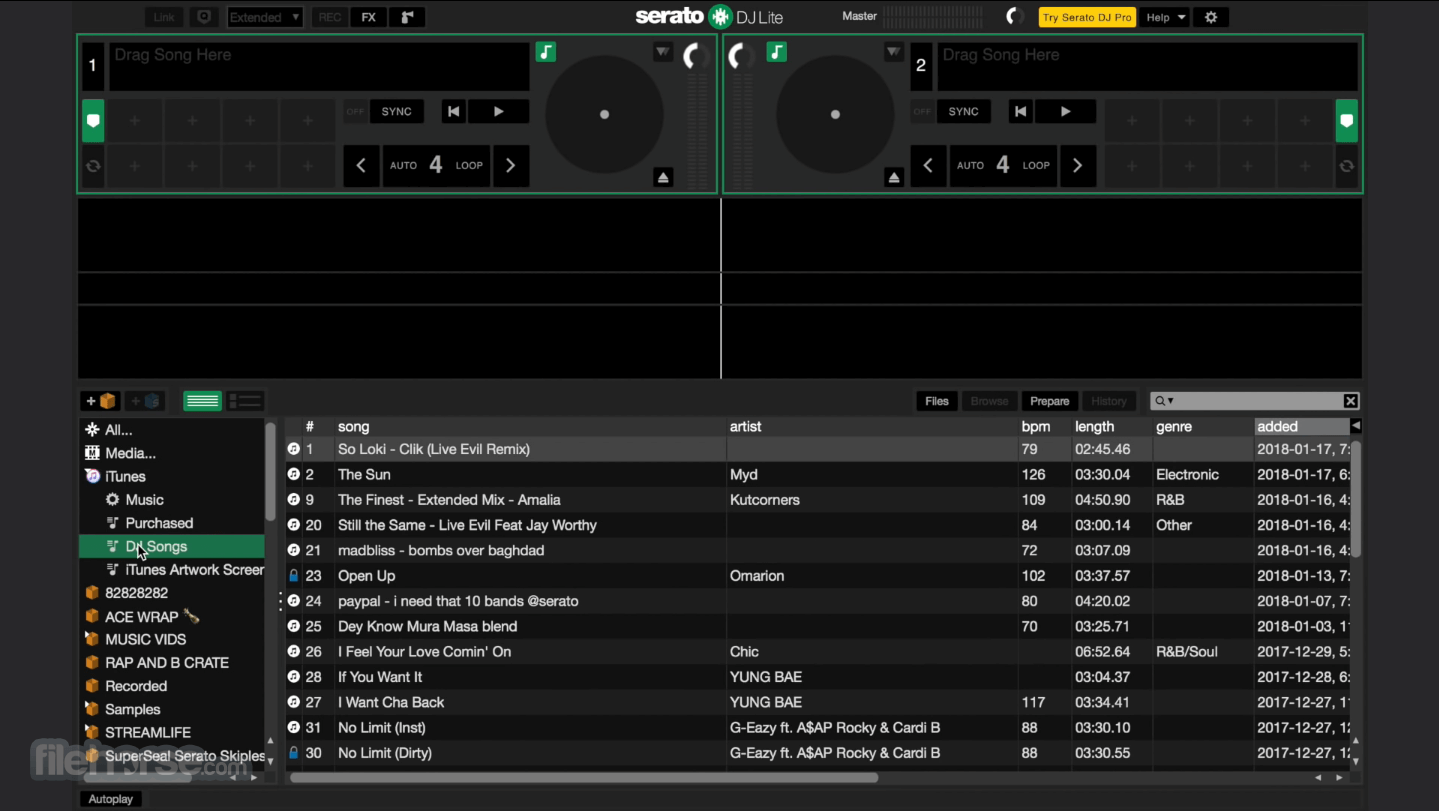Open the setup gear icon
Viewport: 1439px width, 811px height.
[1211, 17]
